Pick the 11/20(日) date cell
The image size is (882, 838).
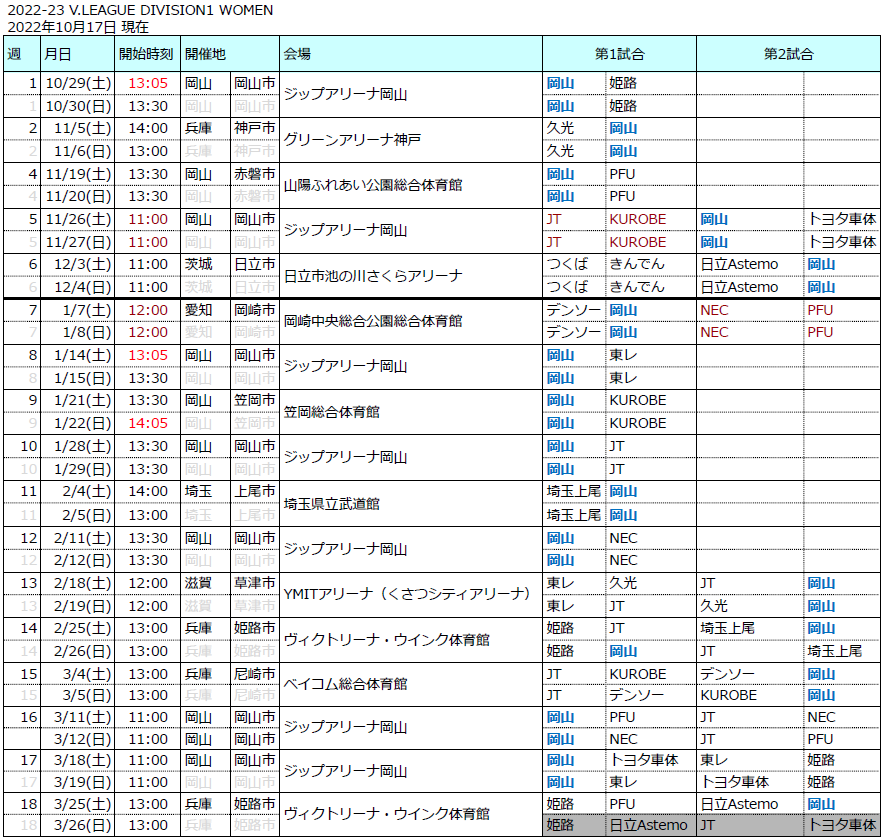pyautogui.click(x=79, y=196)
